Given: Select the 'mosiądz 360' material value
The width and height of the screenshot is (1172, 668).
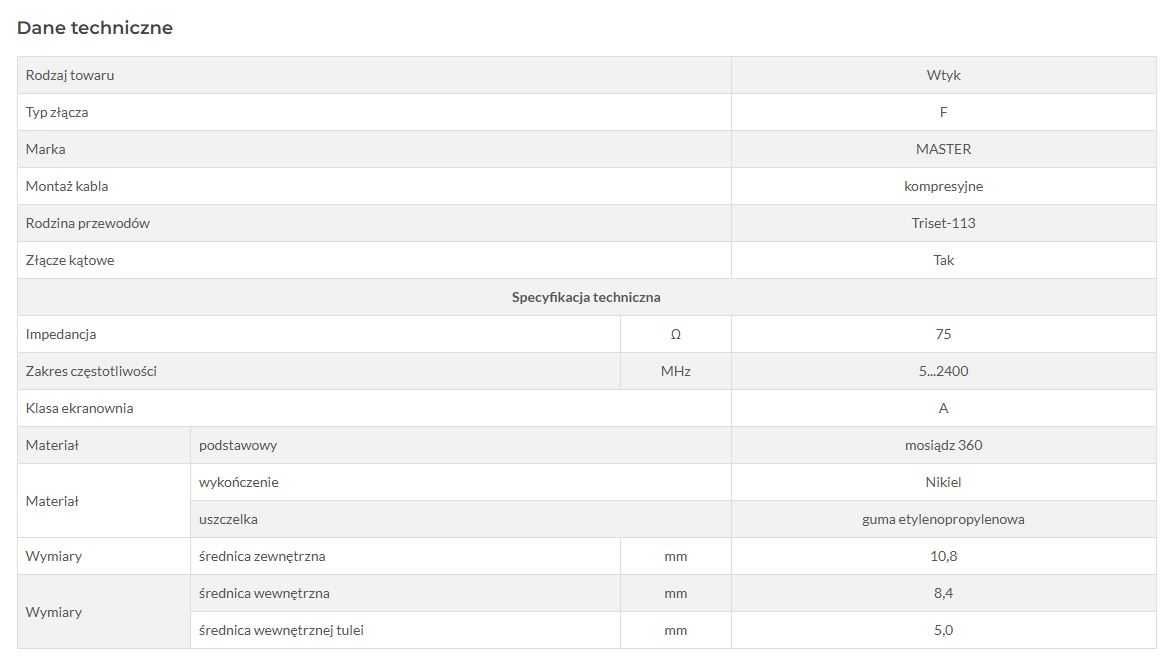Looking at the screenshot, I should click(943, 445).
